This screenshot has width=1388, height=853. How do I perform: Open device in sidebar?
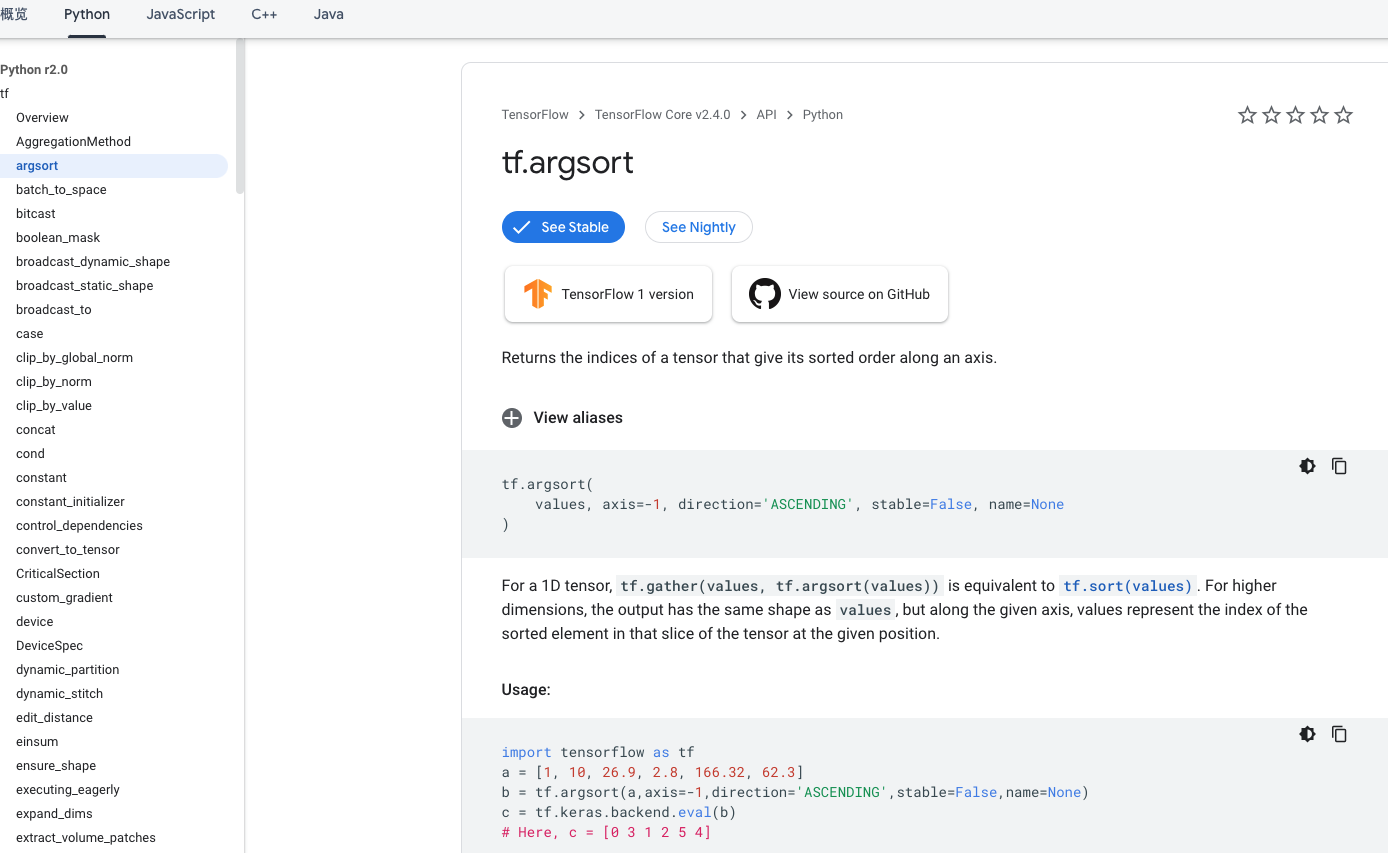[x=35, y=622]
